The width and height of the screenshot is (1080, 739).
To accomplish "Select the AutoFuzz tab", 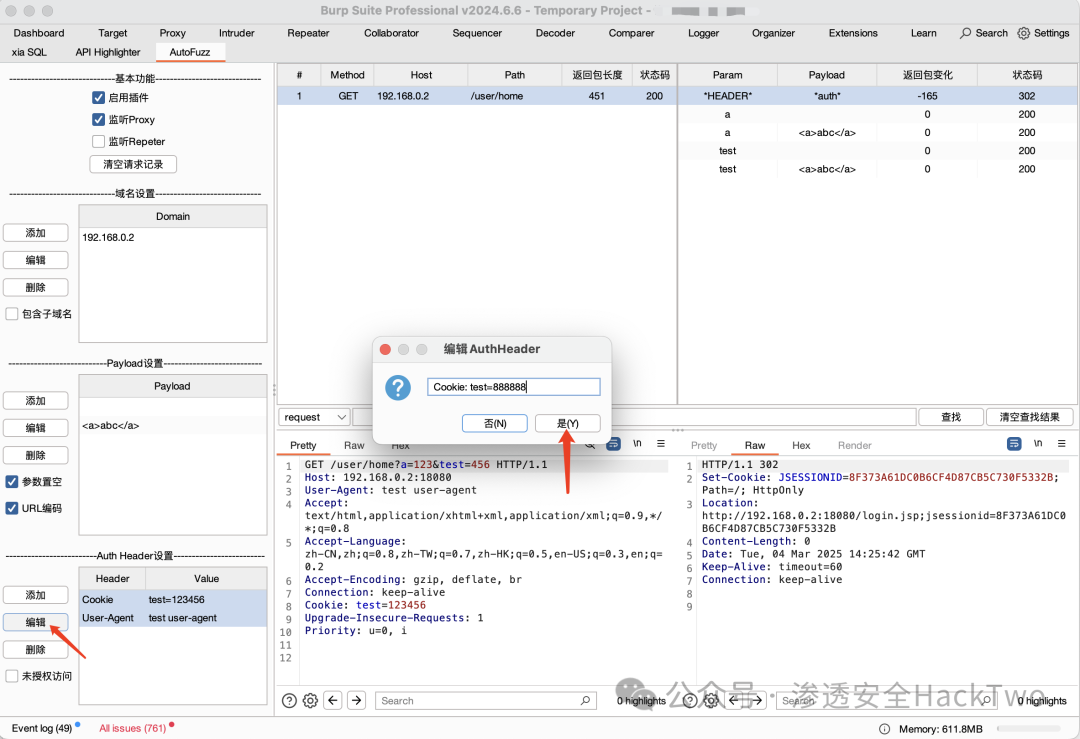I will coord(189,52).
